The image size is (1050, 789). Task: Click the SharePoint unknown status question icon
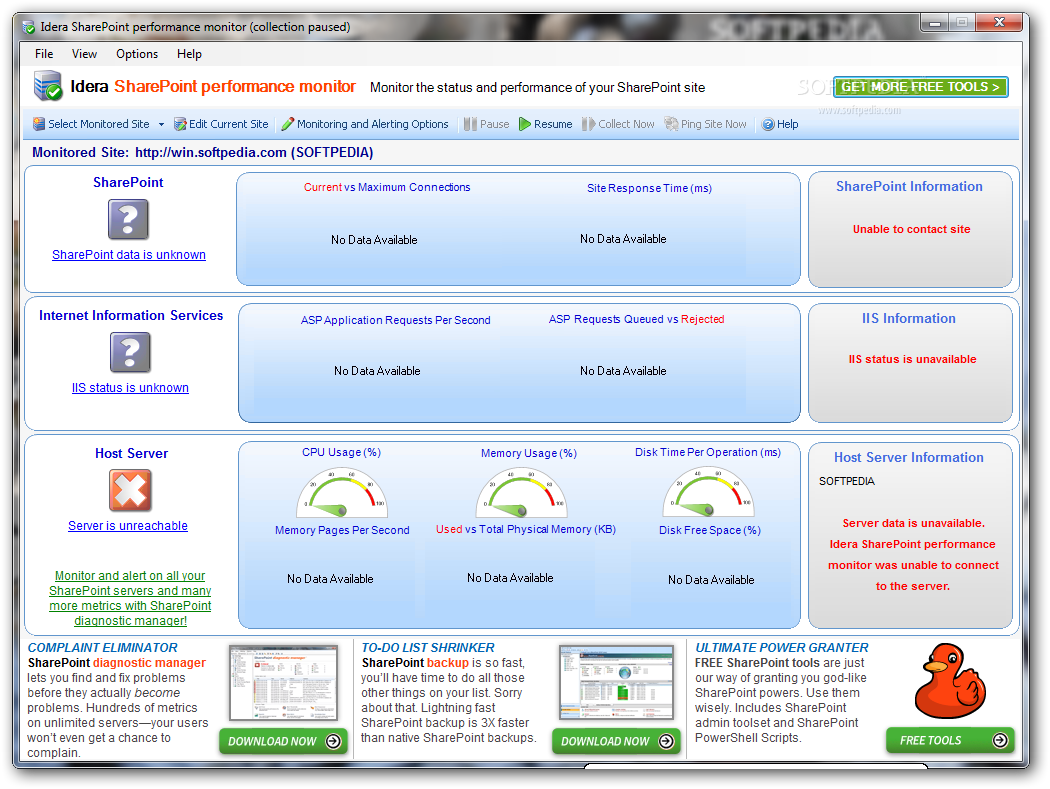129,220
